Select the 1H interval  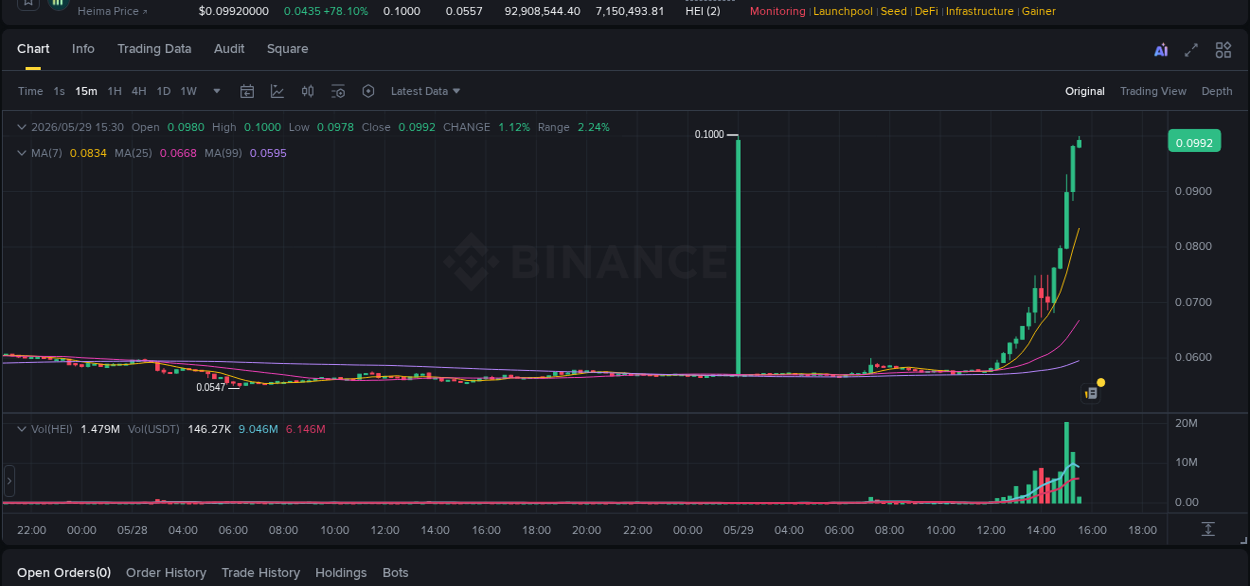tap(115, 91)
